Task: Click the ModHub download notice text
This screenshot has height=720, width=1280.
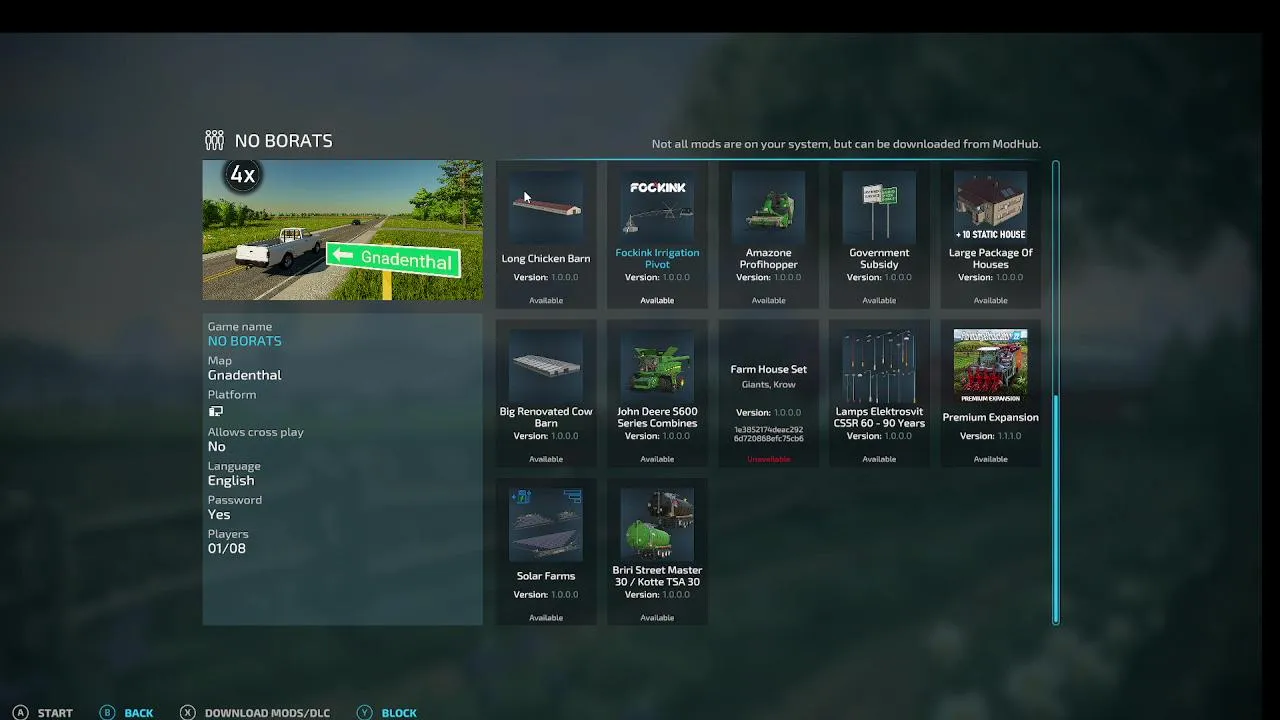Action: pyautogui.click(x=846, y=144)
